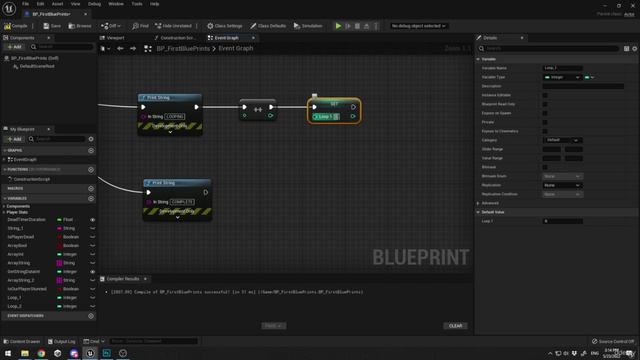Click MACROS section add icon
Viewport: 640px width, 360px height.
pyautogui.click(x=91, y=189)
